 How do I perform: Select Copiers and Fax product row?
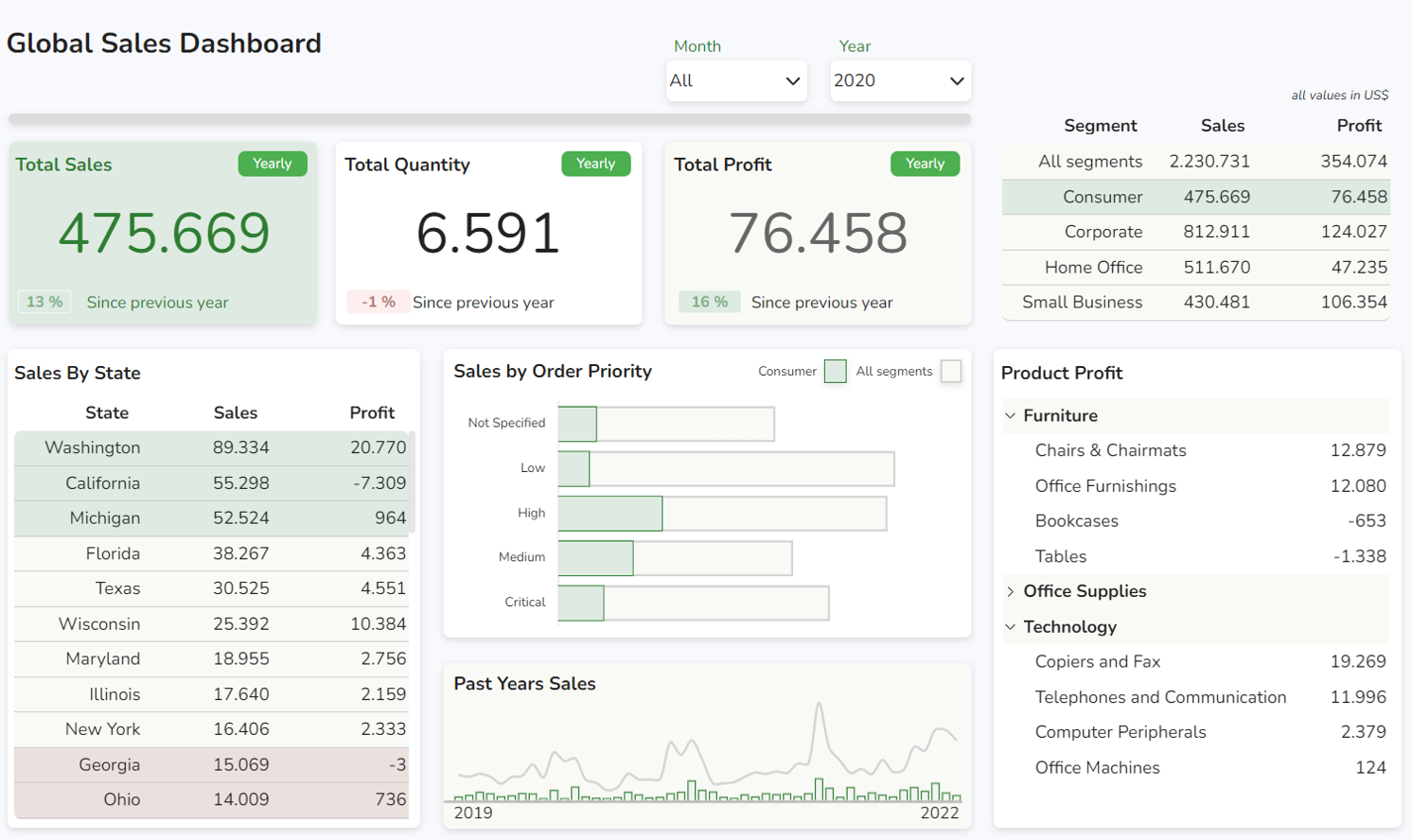tap(1196, 662)
